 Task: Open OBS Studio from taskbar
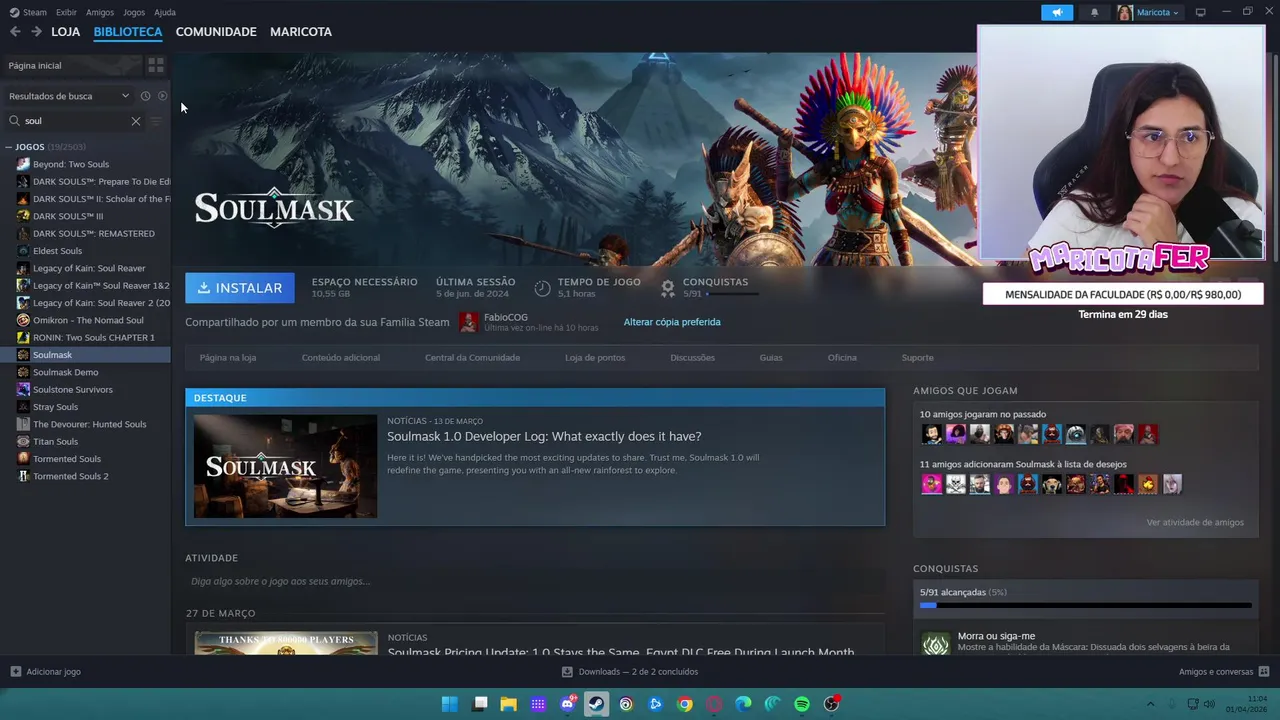point(831,704)
